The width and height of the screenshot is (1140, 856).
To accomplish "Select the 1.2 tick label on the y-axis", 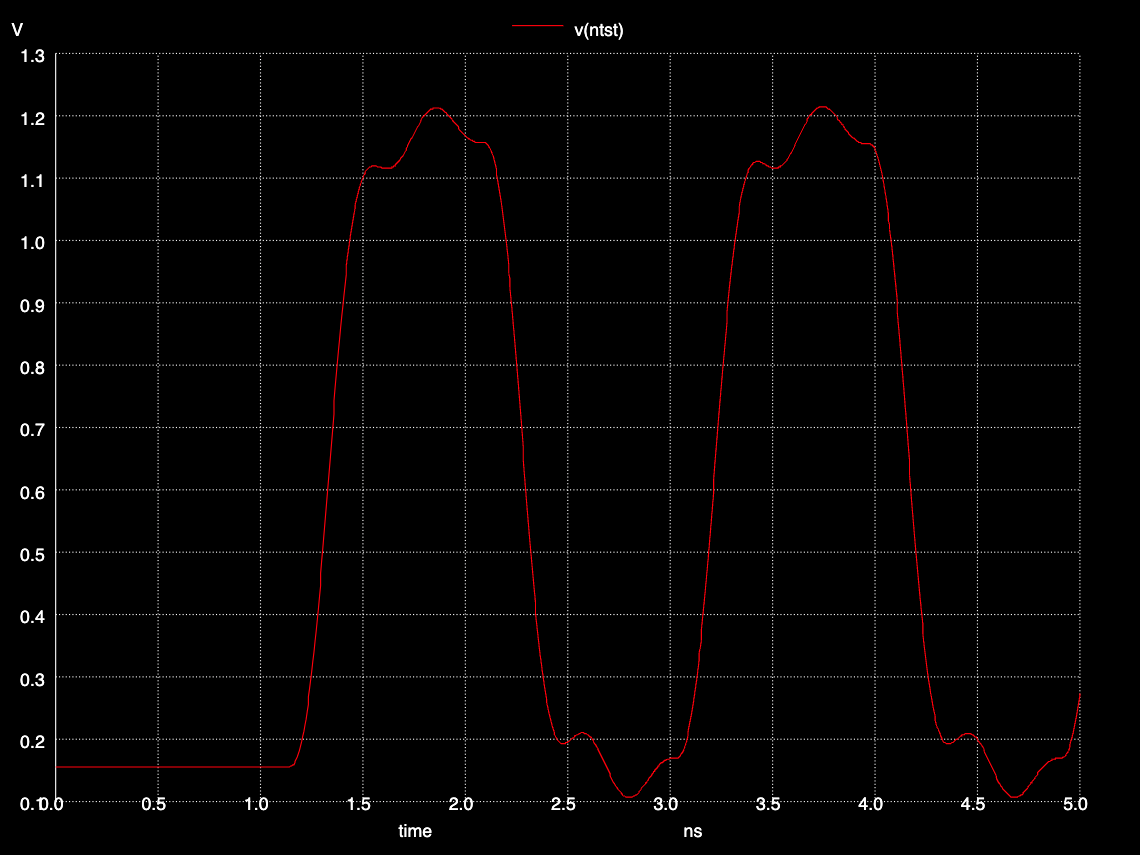I will click(33, 118).
